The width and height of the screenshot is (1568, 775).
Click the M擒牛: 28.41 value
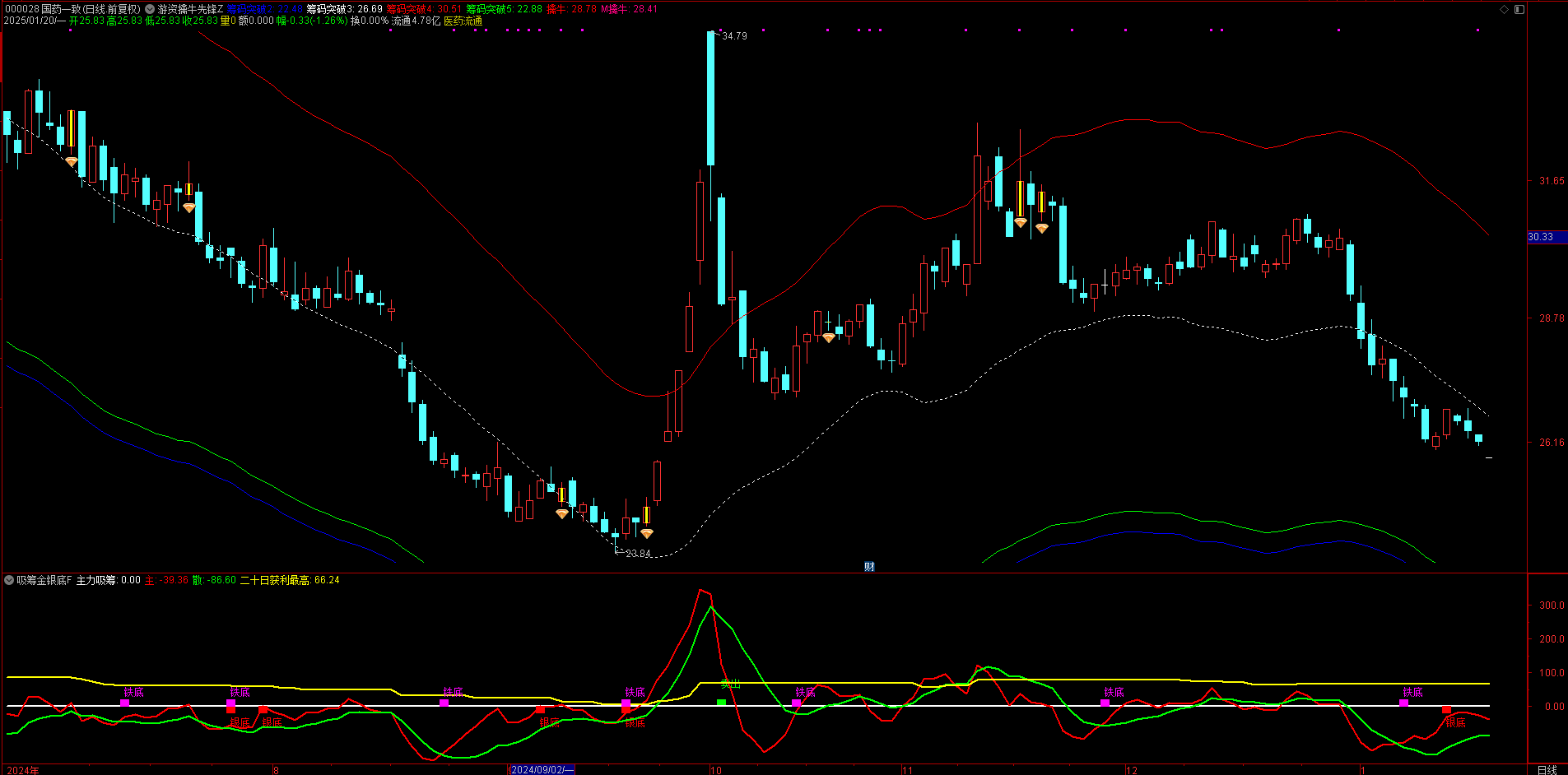(629, 9)
